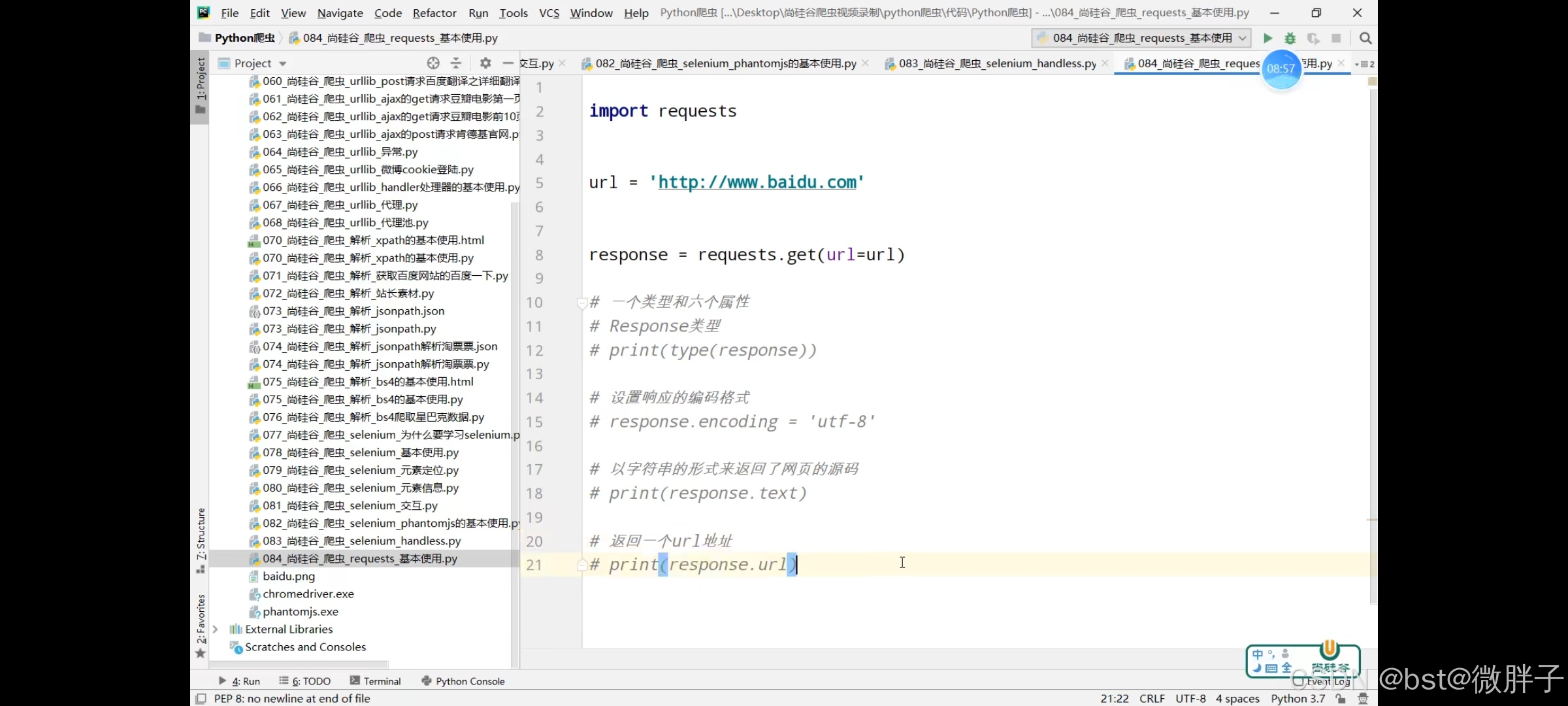This screenshot has width=1568, height=706.
Task: Close the 083 selenium_handless editor tab
Action: click(x=1105, y=63)
